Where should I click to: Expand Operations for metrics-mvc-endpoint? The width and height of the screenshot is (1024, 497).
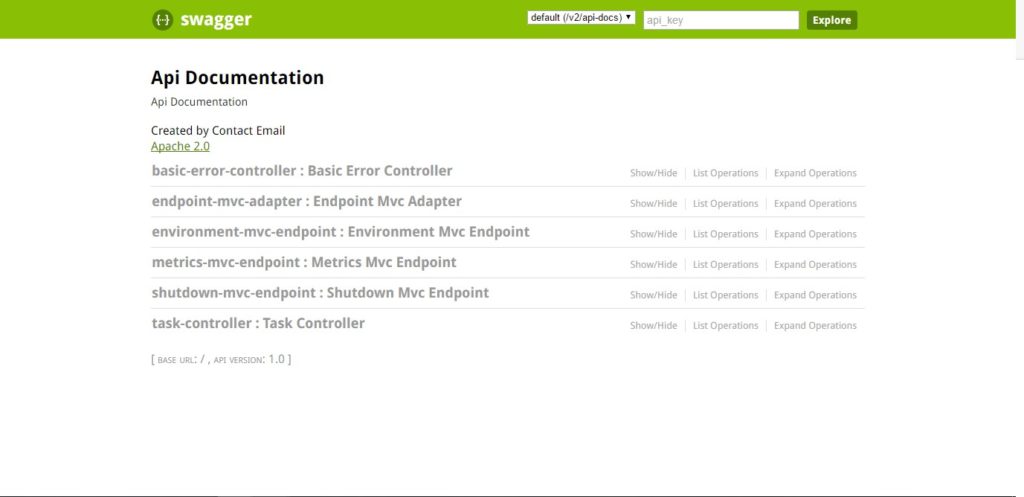[x=815, y=265]
